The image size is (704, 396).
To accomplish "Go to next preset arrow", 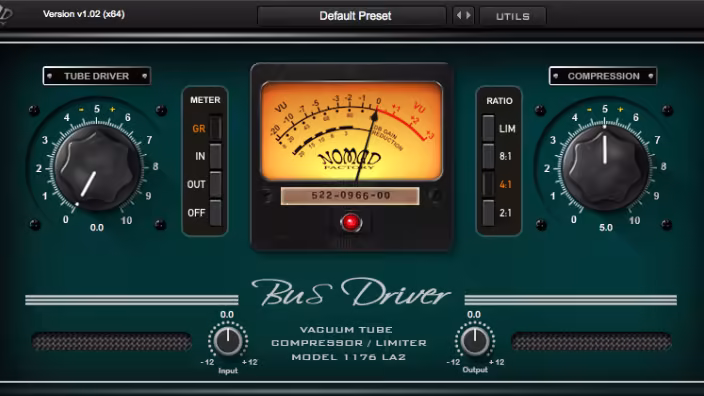I will 468,16.
